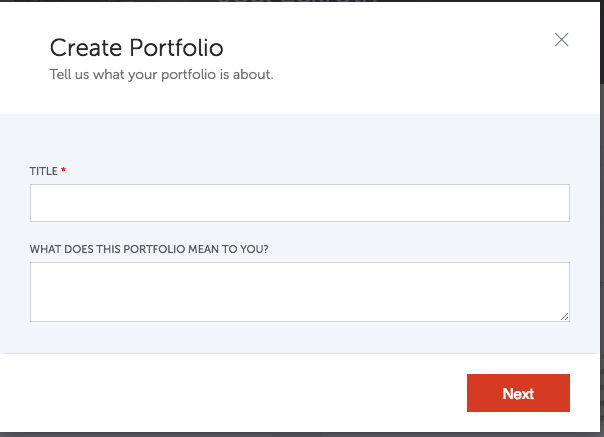Click blank gray panel space above TITLE label
The image size is (604, 437).
coord(300,141)
